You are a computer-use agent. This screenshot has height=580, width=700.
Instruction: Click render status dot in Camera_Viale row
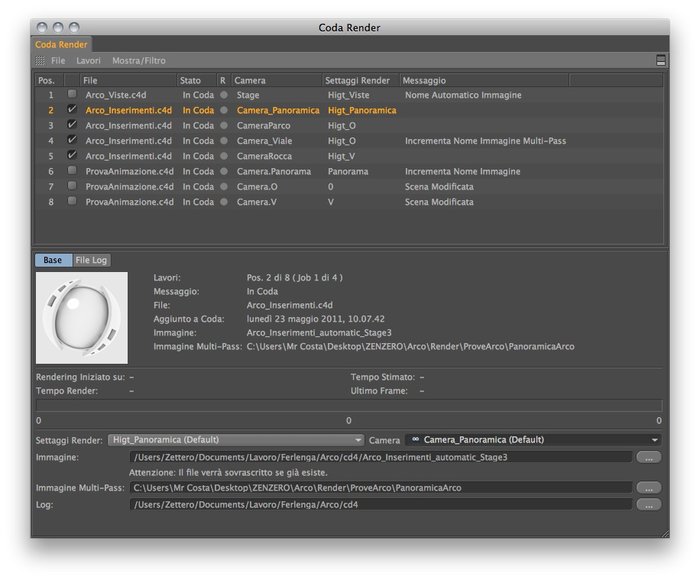click(224, 141)
